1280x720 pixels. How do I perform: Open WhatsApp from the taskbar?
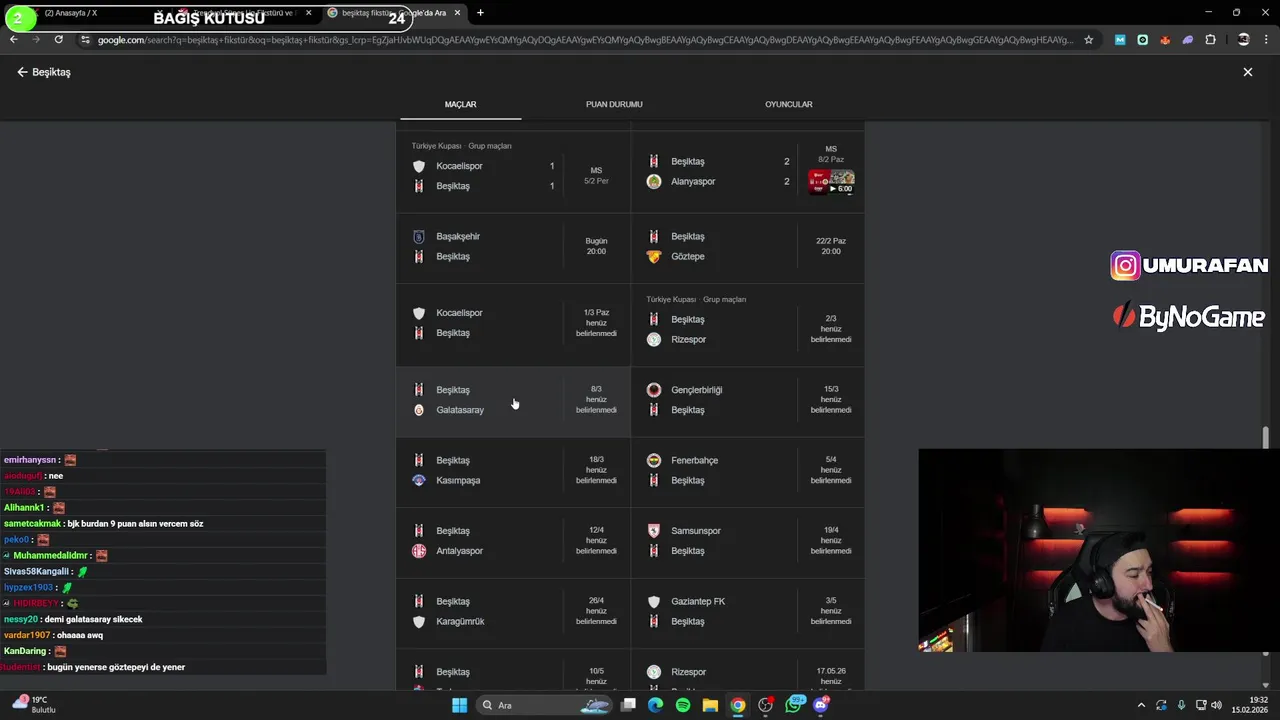(795, 705)
